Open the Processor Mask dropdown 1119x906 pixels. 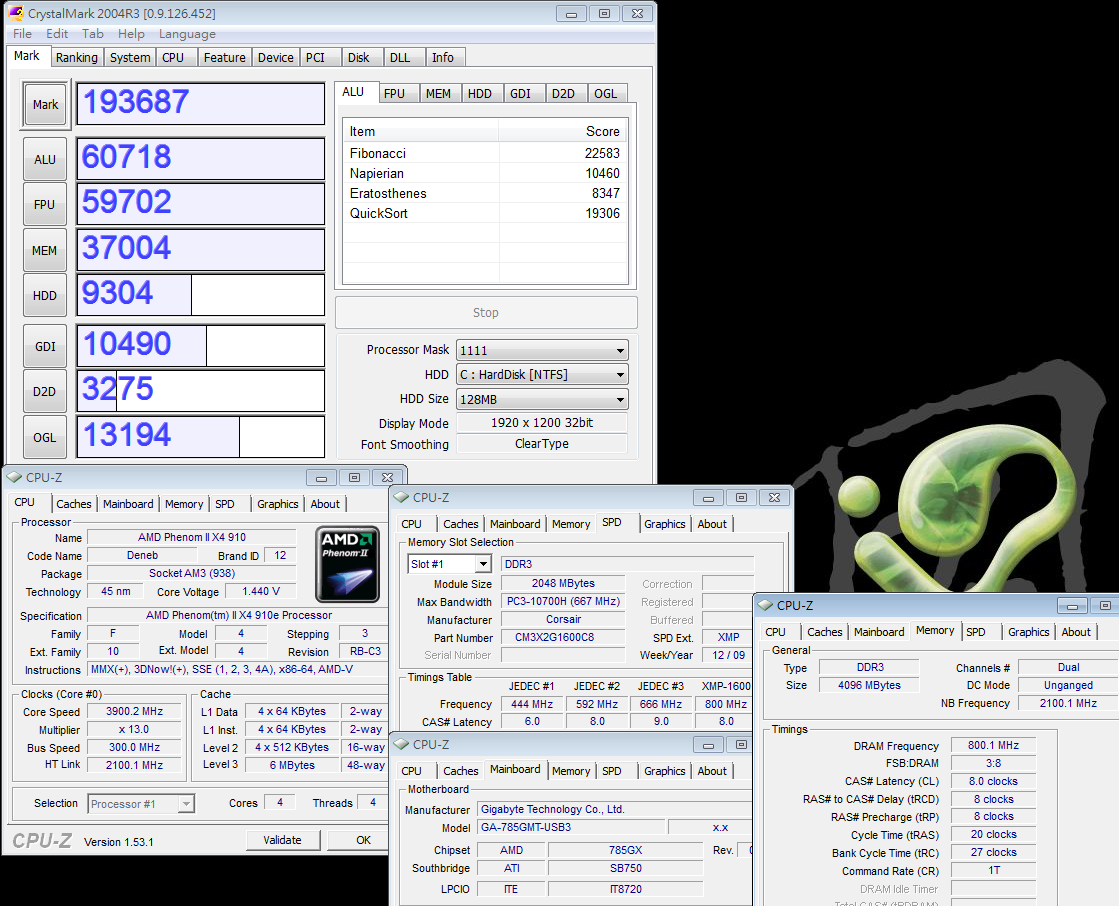[x=542, y=350]
